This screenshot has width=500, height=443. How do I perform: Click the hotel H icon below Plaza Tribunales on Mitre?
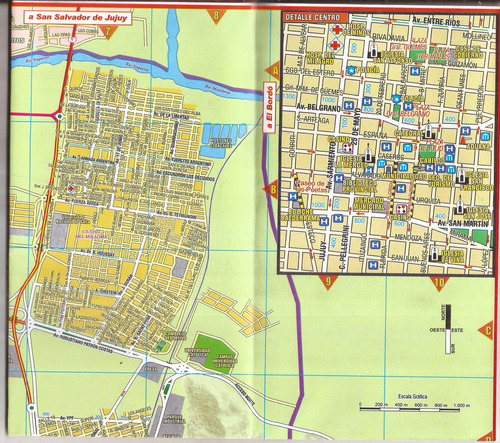415,71
